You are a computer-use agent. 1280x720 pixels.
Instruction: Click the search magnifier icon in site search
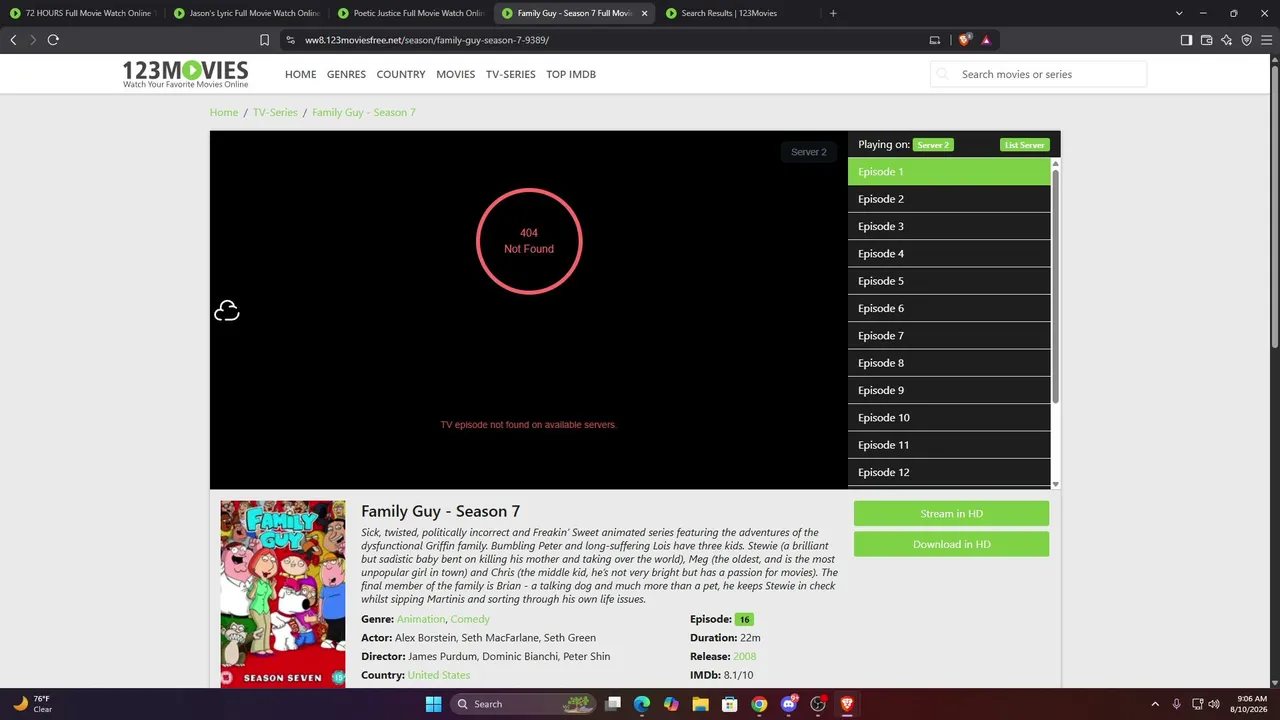pos(942,74)
